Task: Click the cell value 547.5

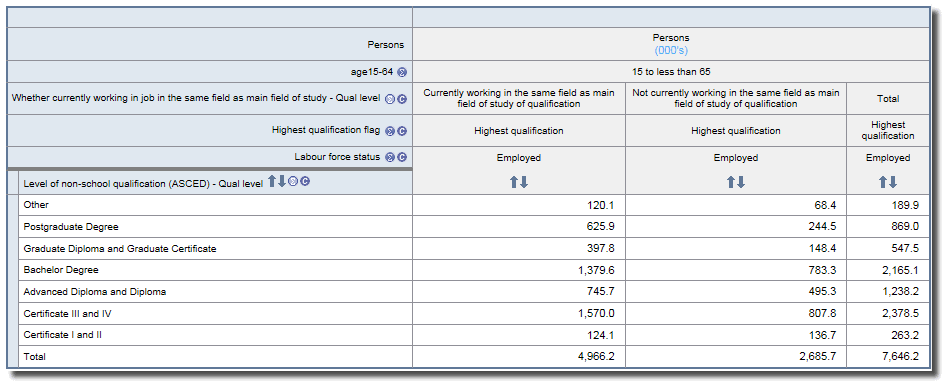Action: (x=905, y=248)
